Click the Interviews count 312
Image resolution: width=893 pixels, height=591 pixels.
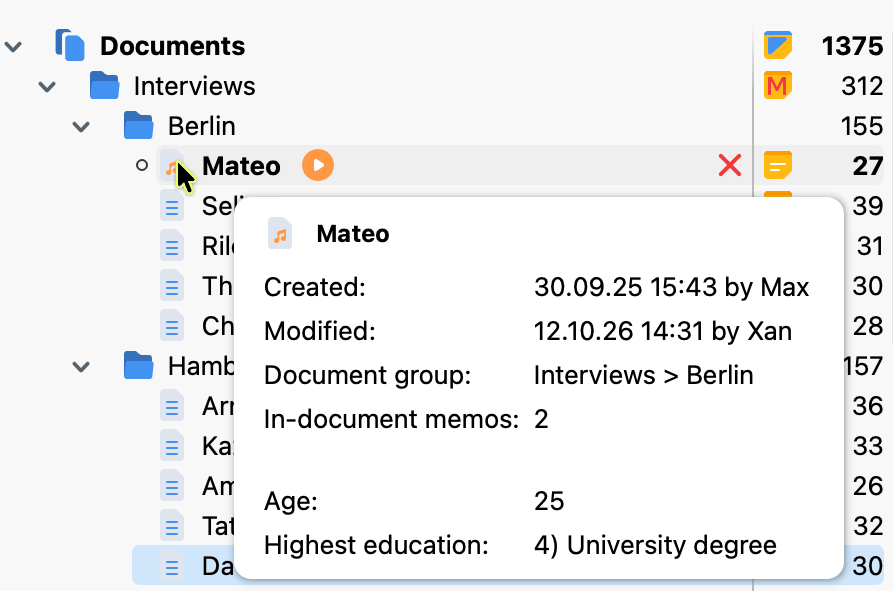click(862, 87)
